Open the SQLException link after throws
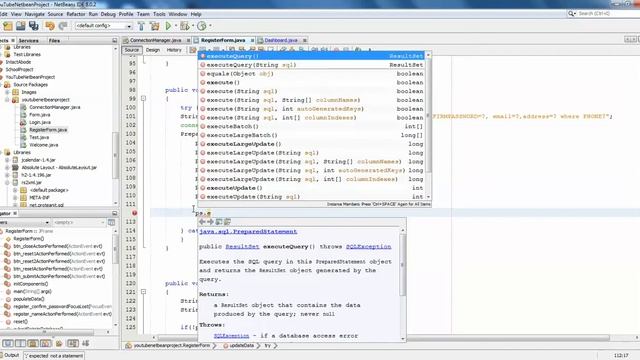The image size is (640, 360). click(x=368, y=247)
